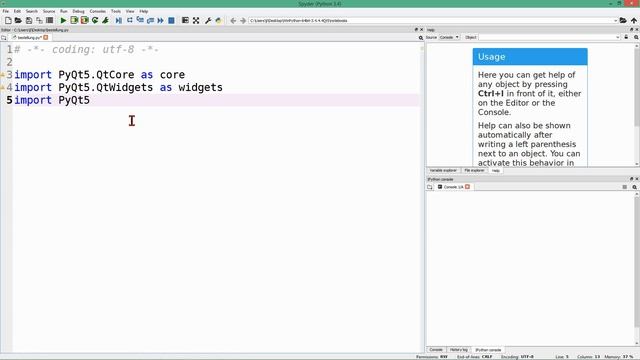Maximize current pane icon in toolbar

coord(185,20)
